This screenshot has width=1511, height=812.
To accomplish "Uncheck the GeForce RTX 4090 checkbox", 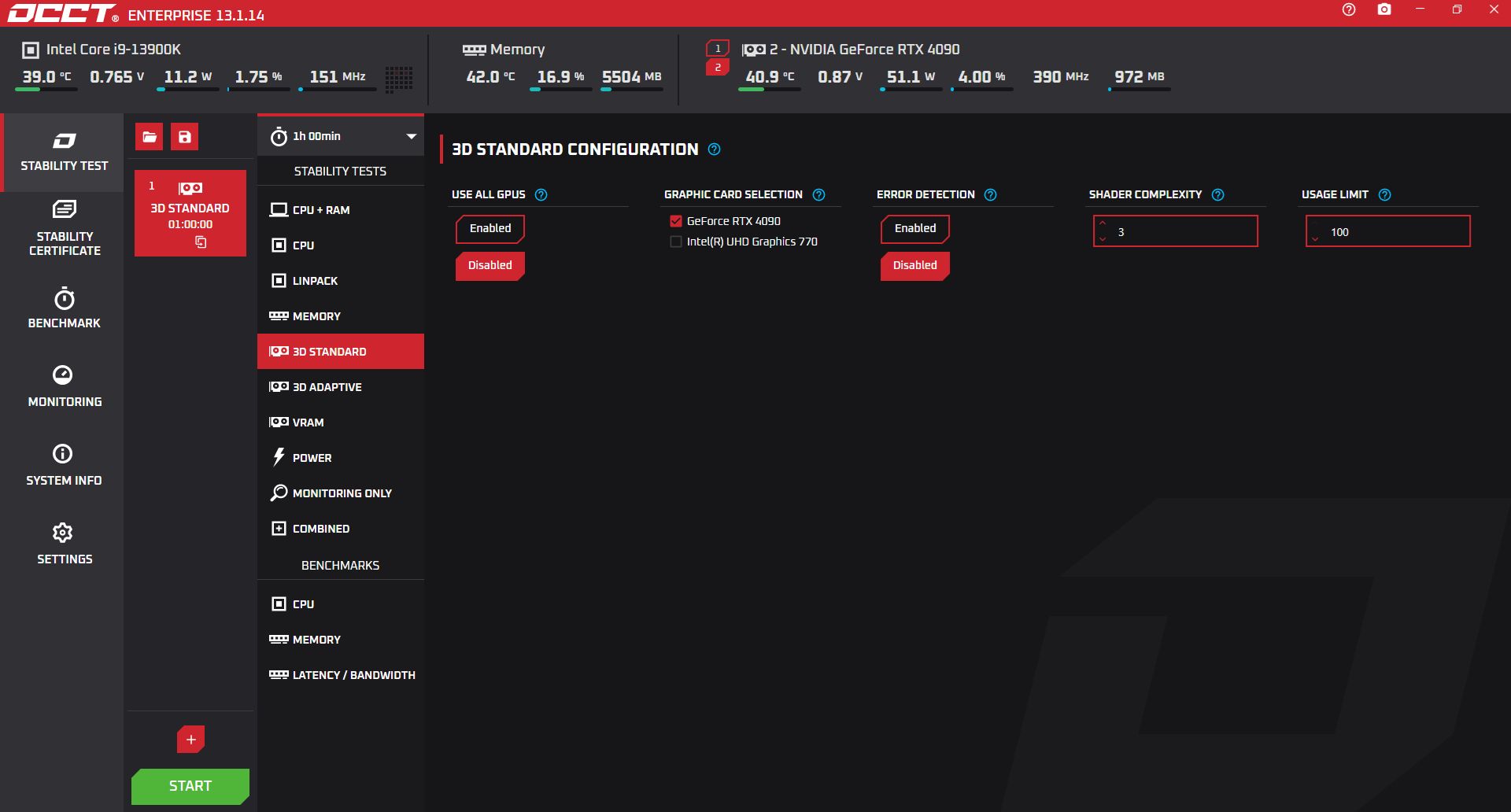I will [676, 221].
